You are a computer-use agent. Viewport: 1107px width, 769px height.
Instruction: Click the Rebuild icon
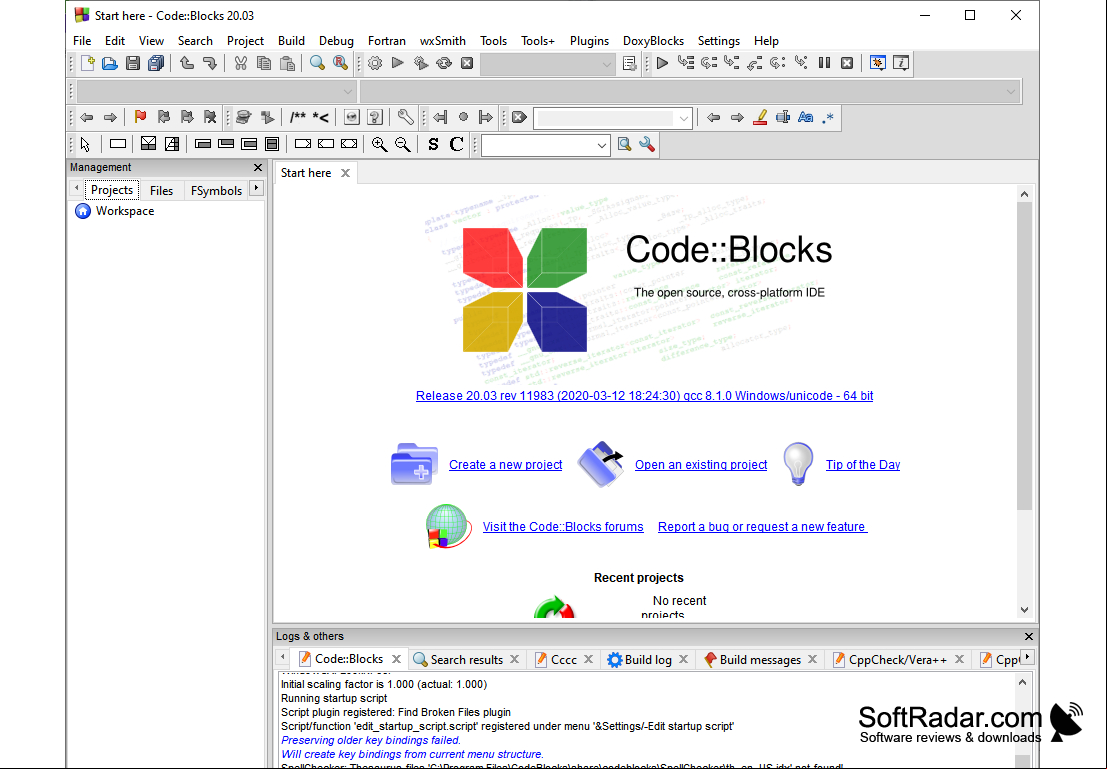tap(443, 64)
